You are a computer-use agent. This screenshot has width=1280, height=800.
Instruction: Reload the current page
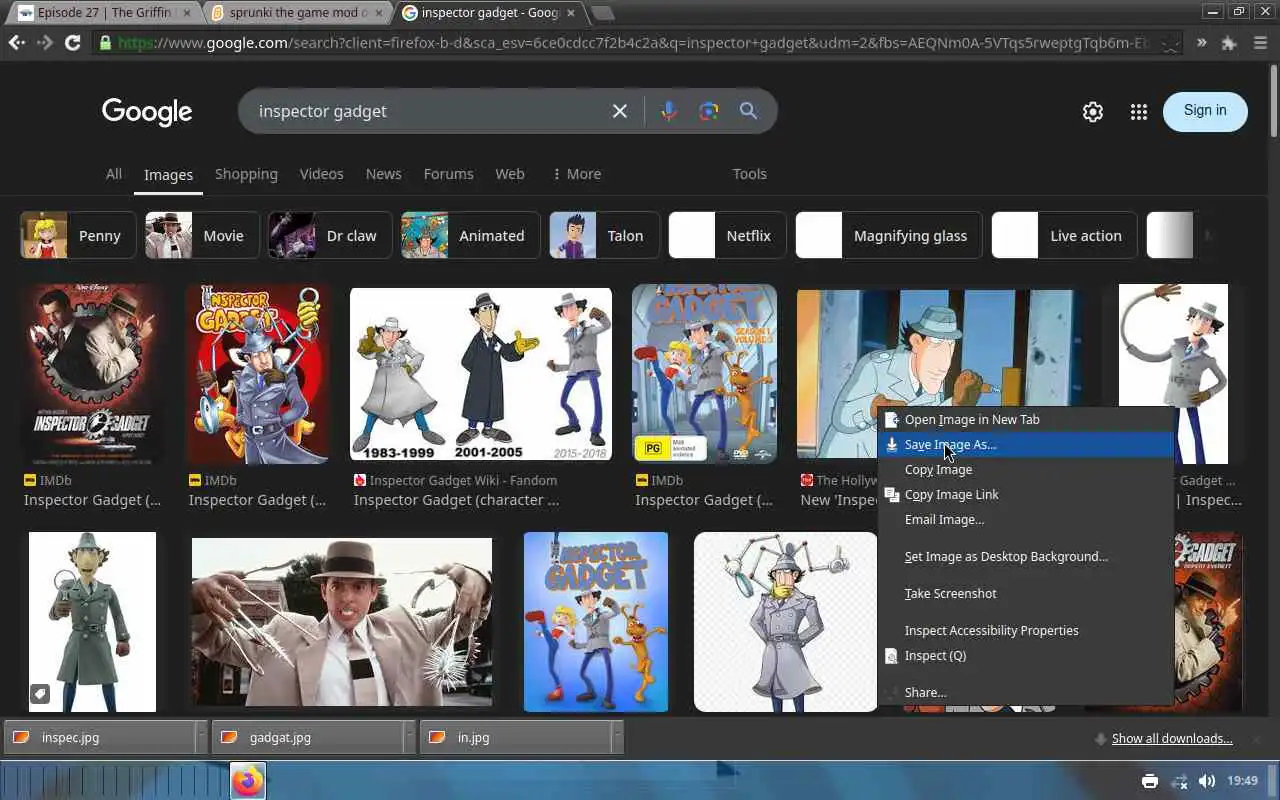pos(72,43)
